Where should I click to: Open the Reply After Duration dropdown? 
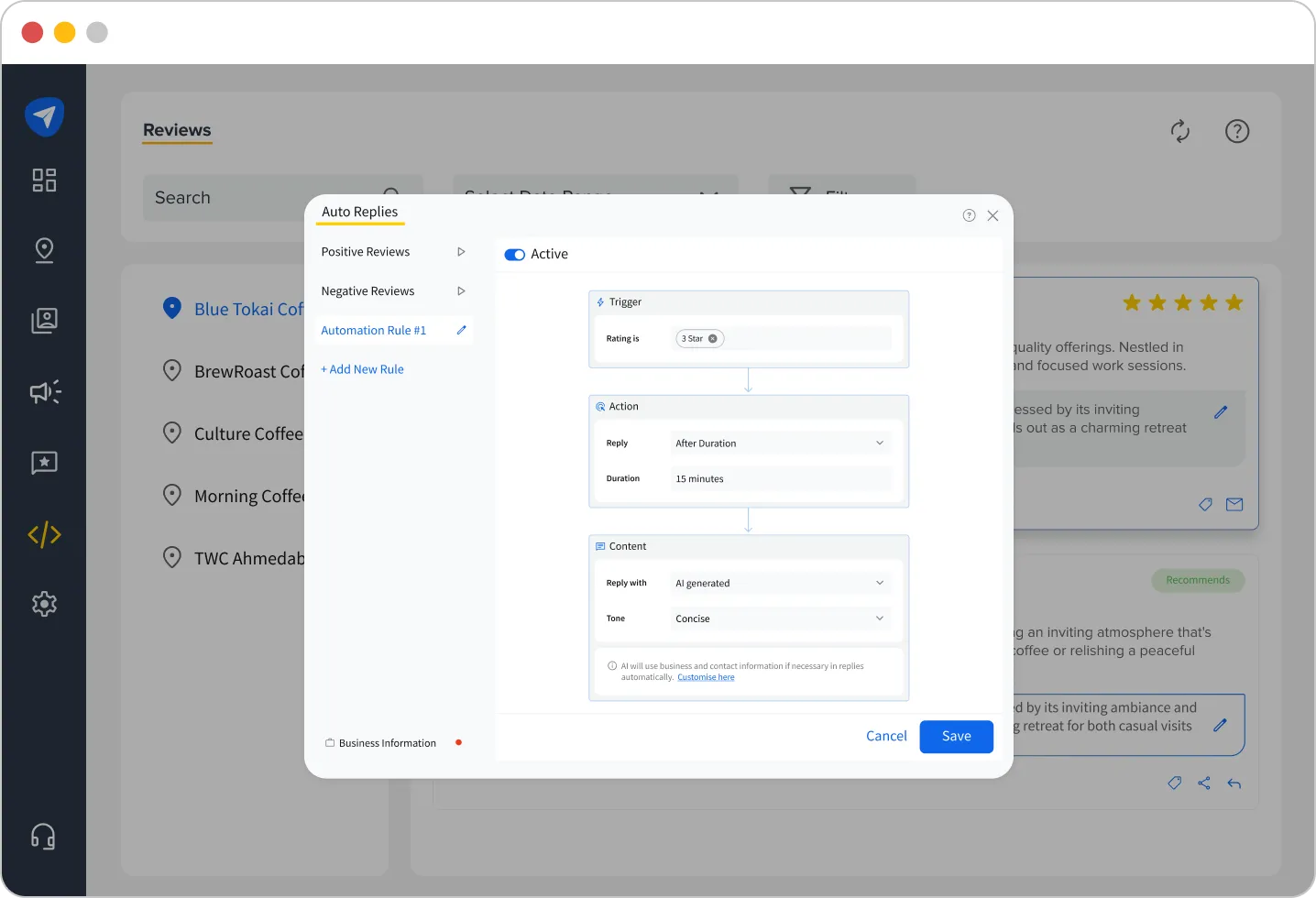coord(780,444)
